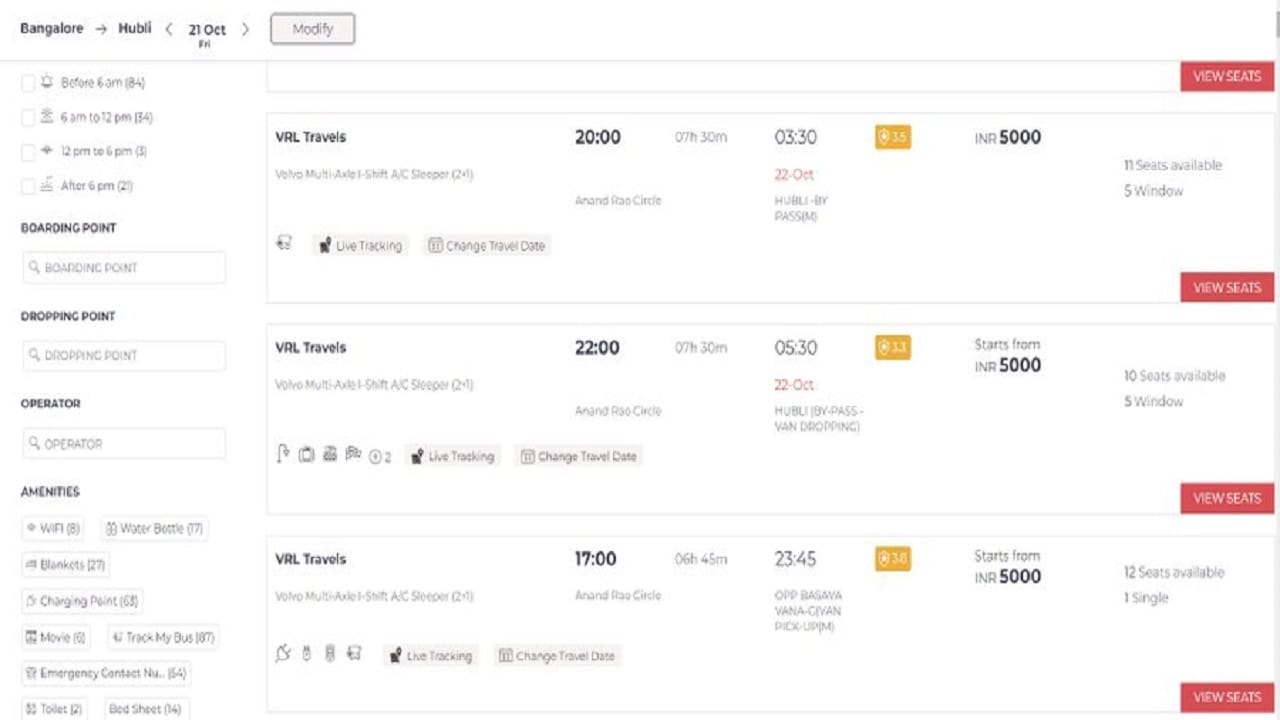
Task: View seats for the 22:00 bus
Action: (x=1226, y=498)
